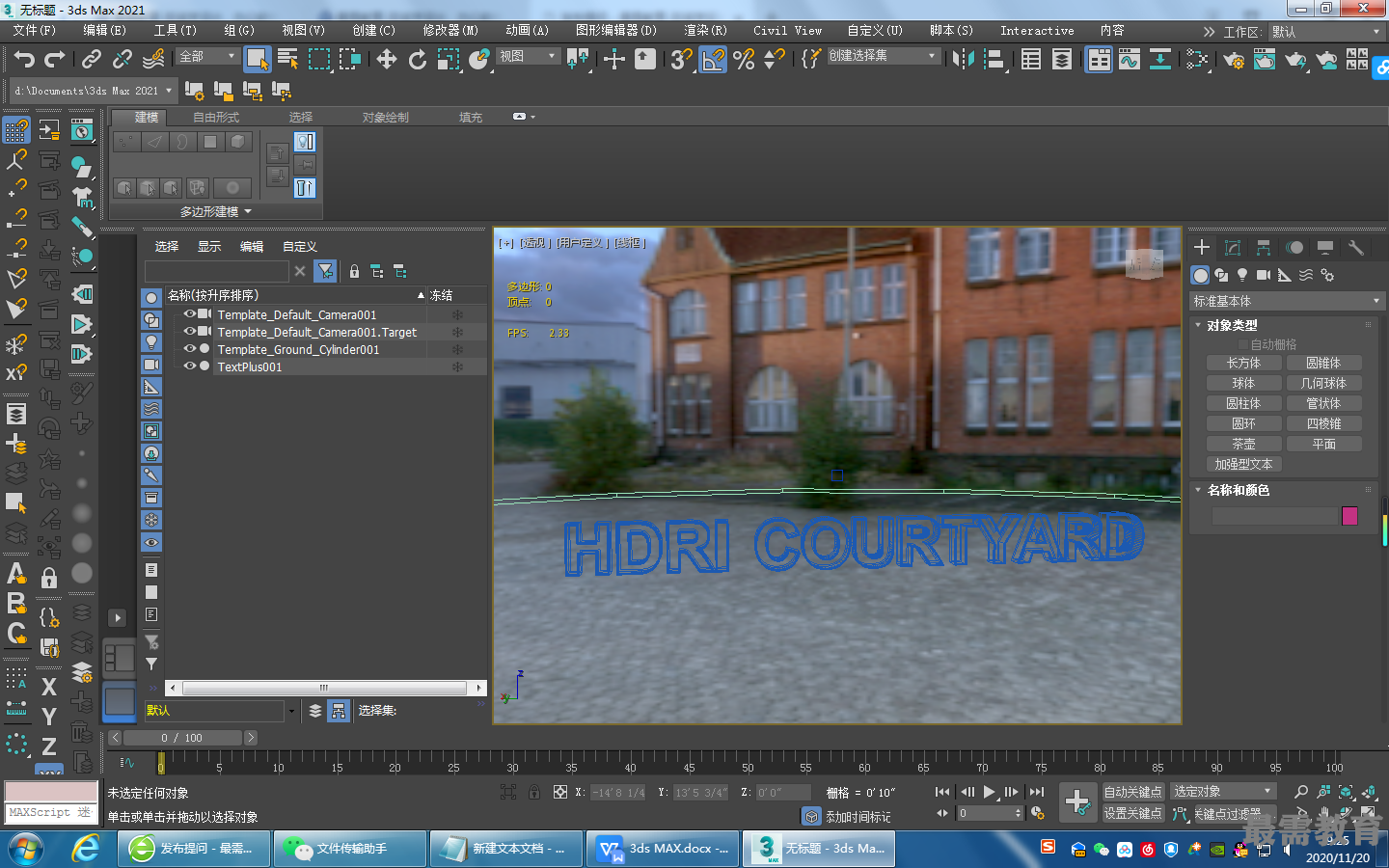The height and width of the screenshot is (868, 1389).
Task: Open the 标准基本体 category dropdown
Action: (x=1287, y=302)
